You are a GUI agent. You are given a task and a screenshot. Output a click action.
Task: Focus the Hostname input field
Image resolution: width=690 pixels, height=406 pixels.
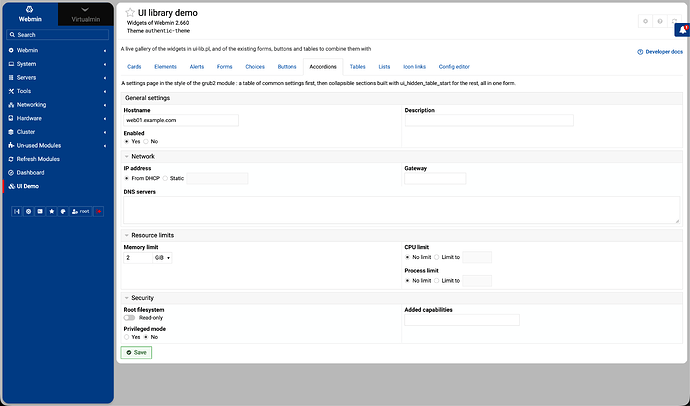[181, 120]
